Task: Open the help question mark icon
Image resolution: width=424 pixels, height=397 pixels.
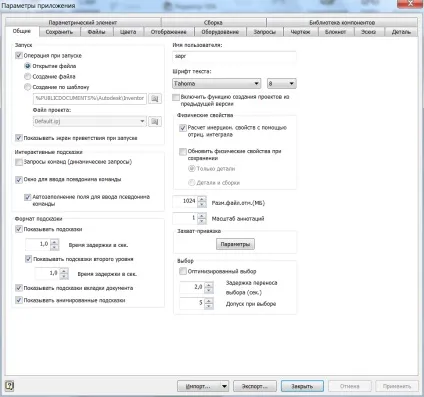Action: [x=10, y=386]
